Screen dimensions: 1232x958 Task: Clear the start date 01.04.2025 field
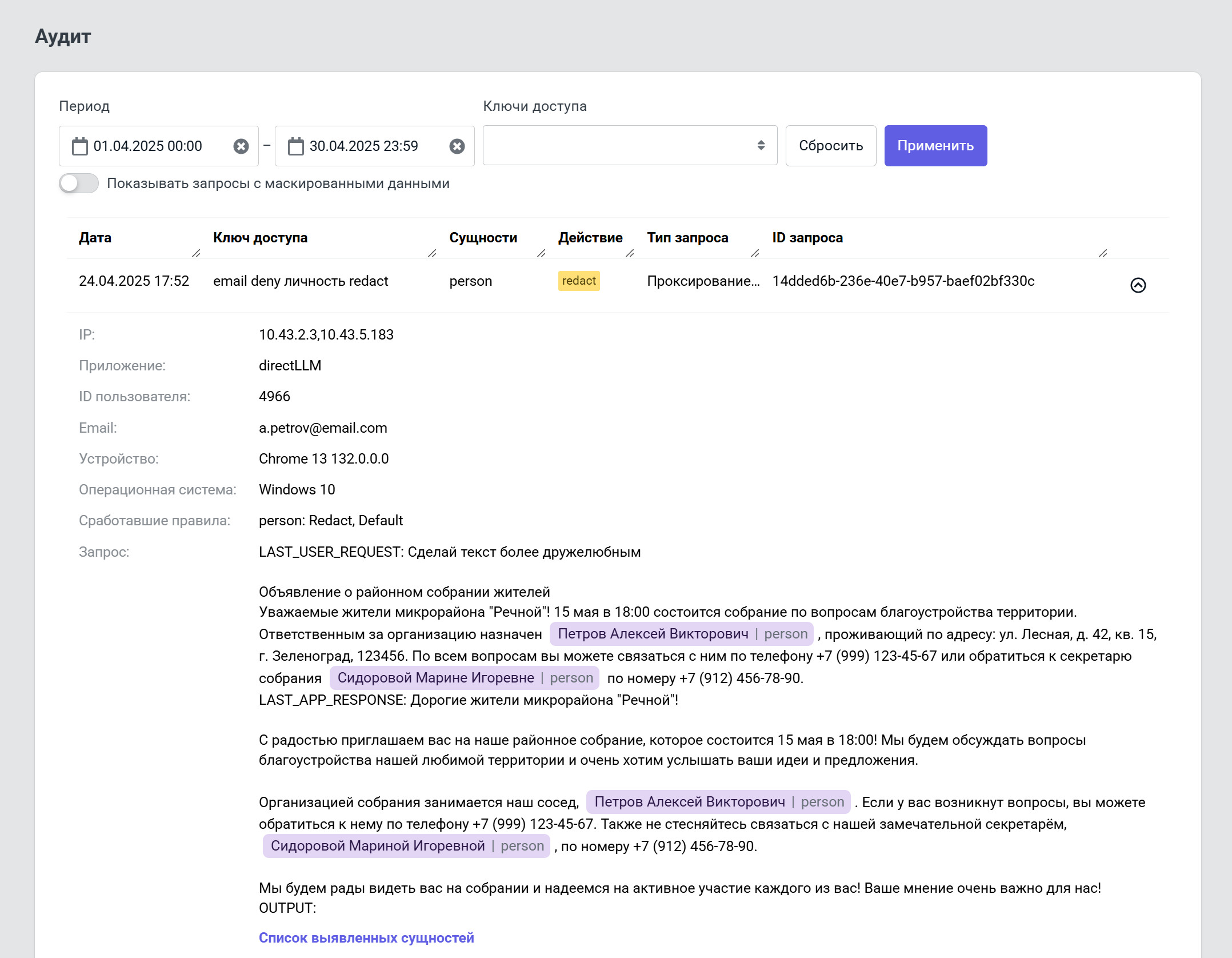(241, 146)
